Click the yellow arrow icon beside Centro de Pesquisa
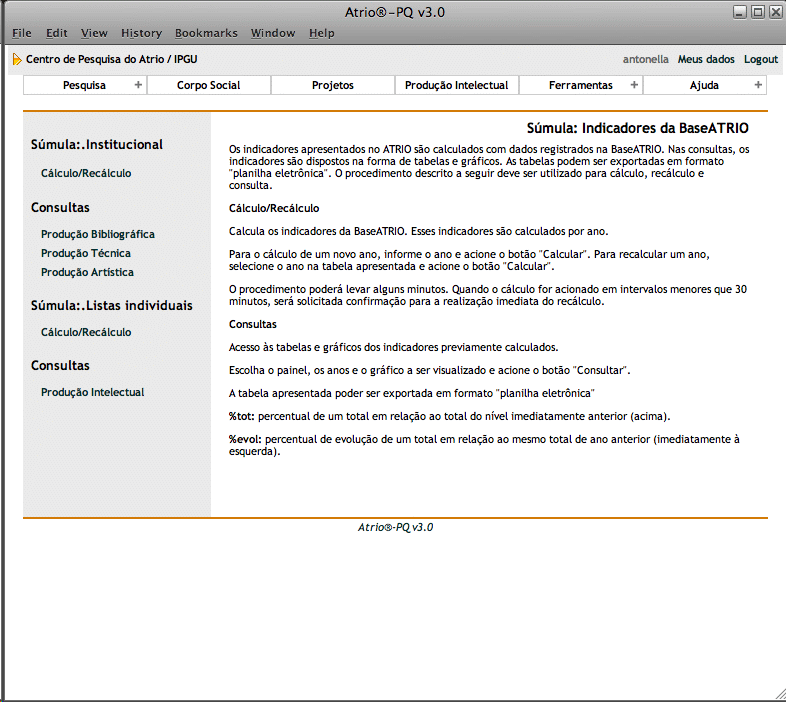Image resolution: width=786 pixels, height=702 pixels. coord(17,60)
